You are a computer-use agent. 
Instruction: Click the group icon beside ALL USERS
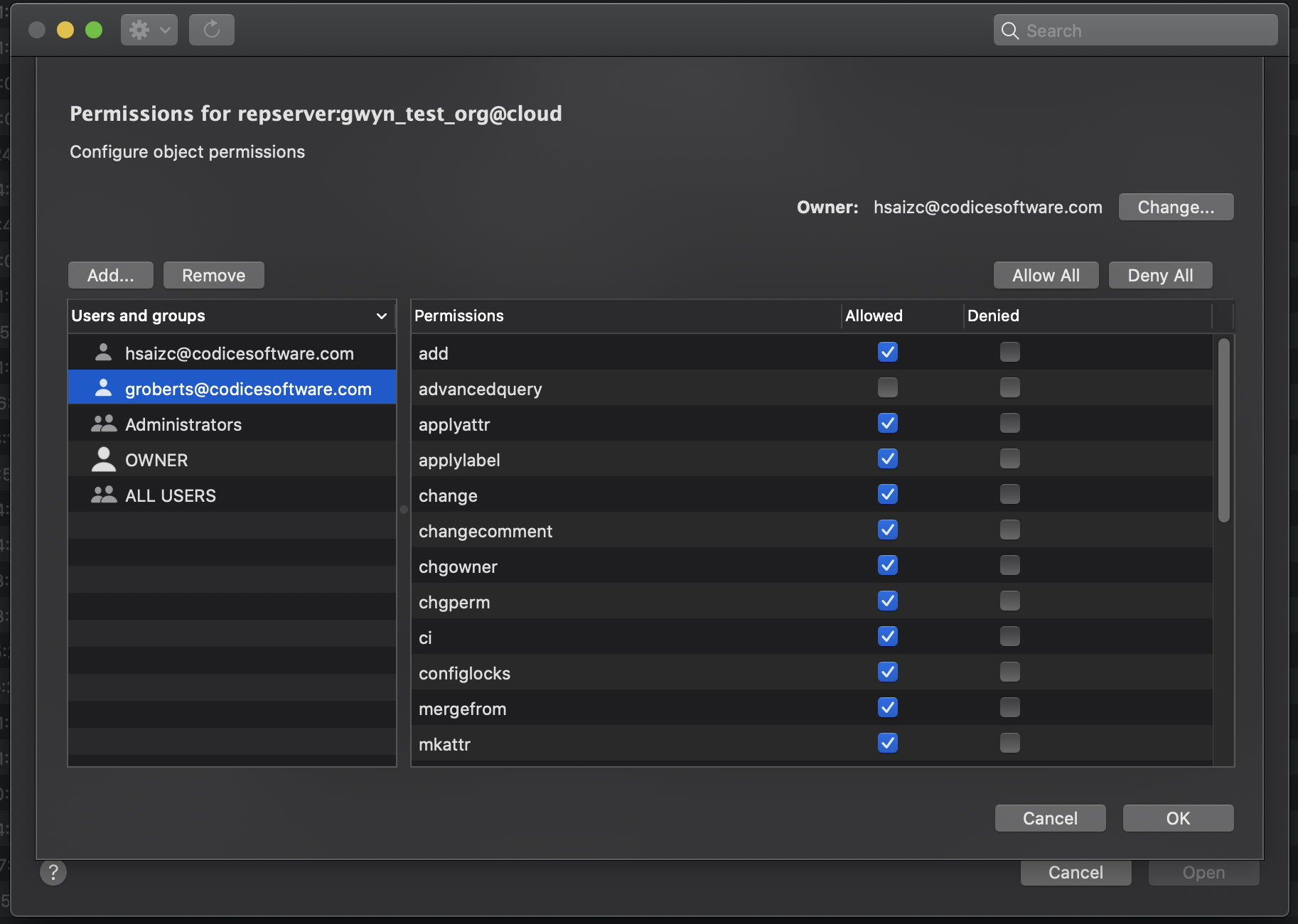click(x=104, y=494)
